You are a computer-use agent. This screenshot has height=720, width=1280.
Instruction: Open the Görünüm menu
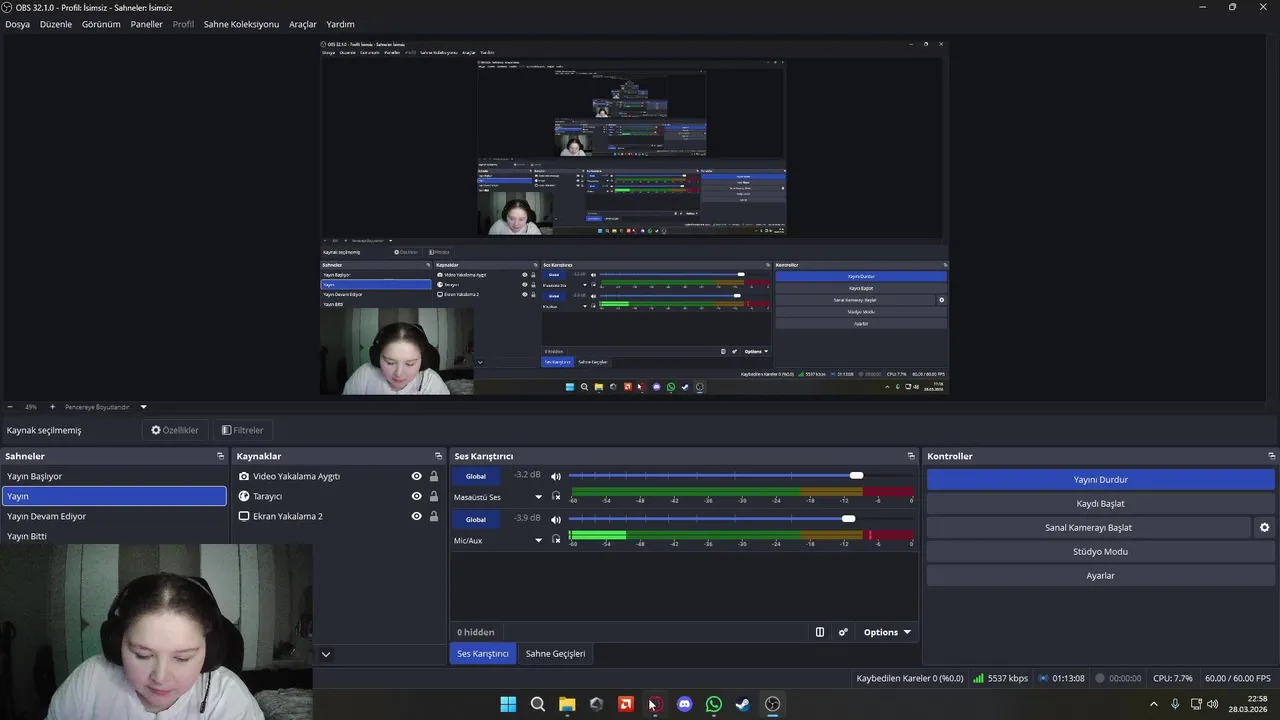point(101,24)
